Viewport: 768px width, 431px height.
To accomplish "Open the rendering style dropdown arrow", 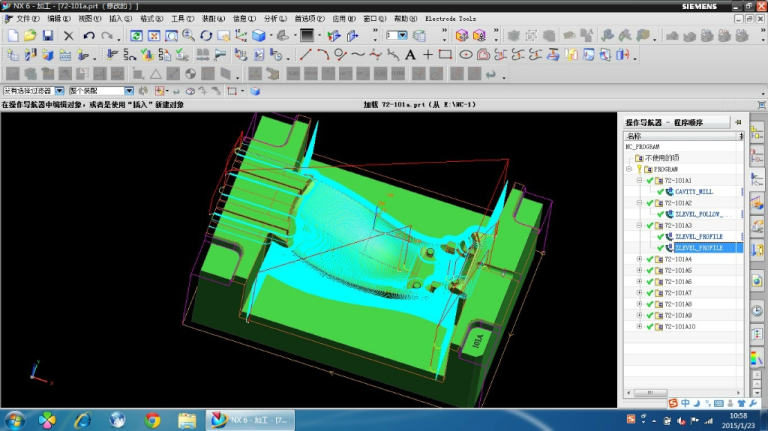I will [x=271, y=36].
